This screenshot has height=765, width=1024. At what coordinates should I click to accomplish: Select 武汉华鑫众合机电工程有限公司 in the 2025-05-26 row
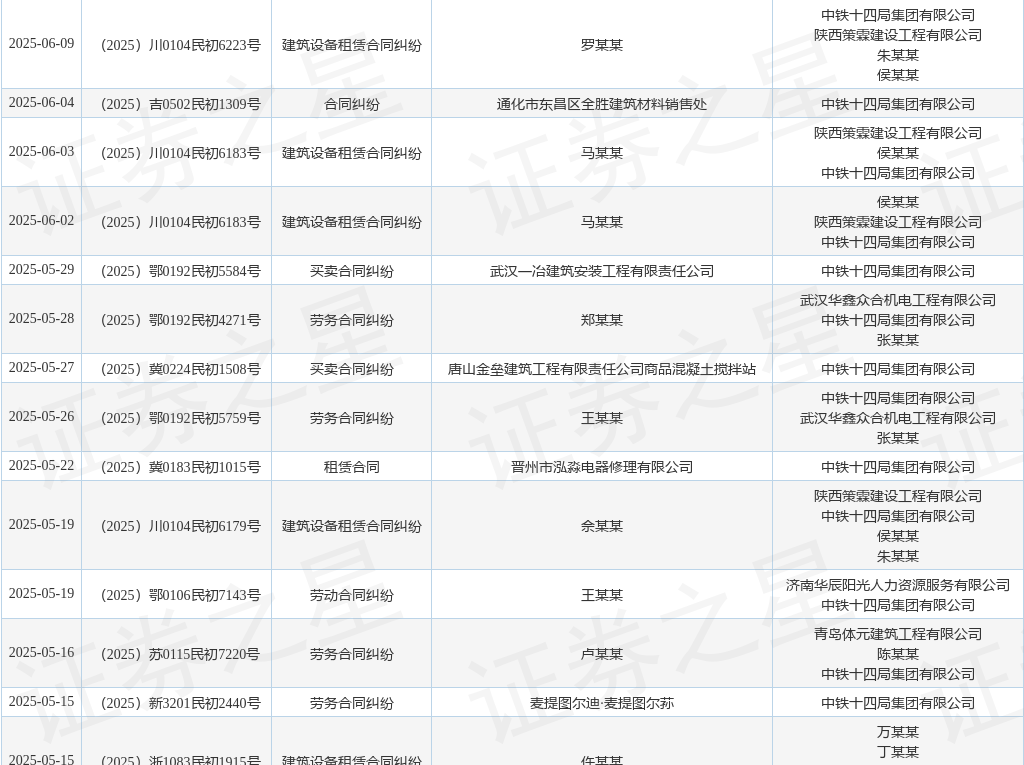pos(898,418)
